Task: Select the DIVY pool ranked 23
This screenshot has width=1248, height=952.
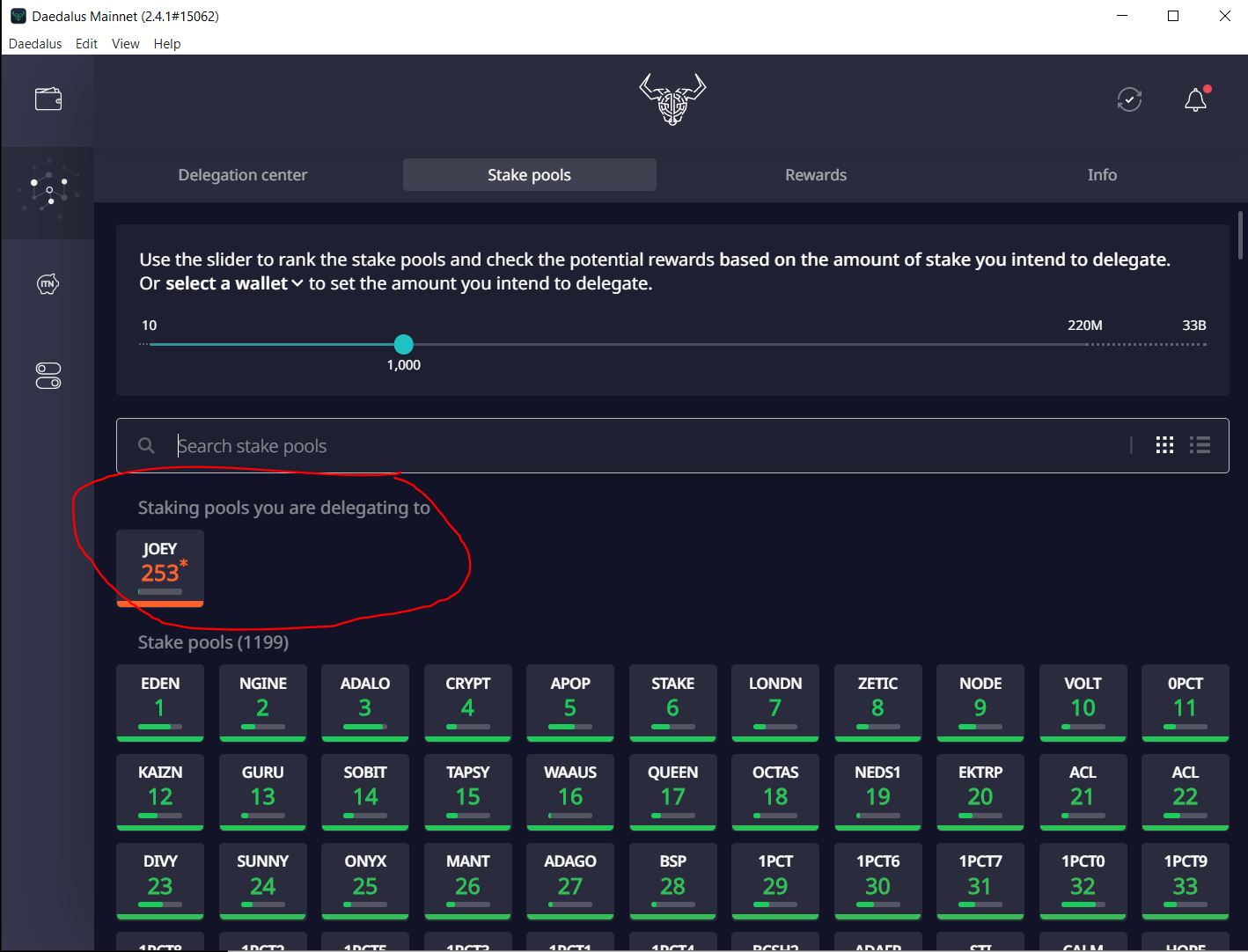Action: click(x=160, y=882)
